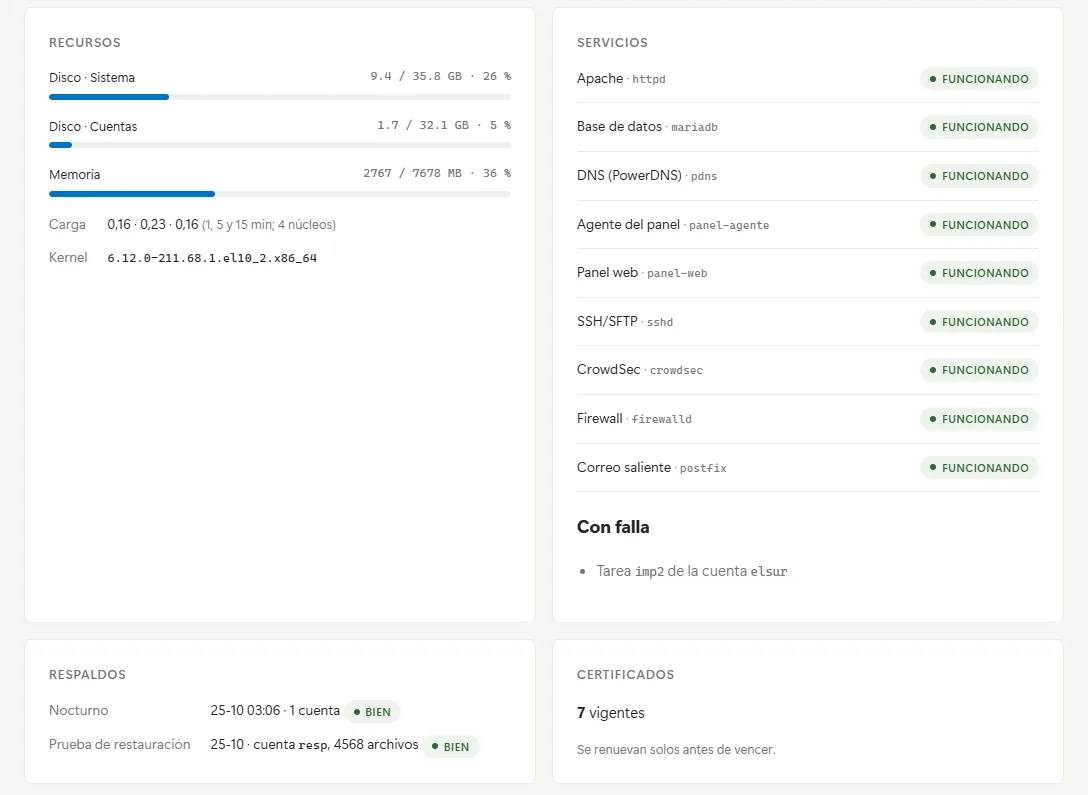Click the Firewall service name

tap(600, 418)
